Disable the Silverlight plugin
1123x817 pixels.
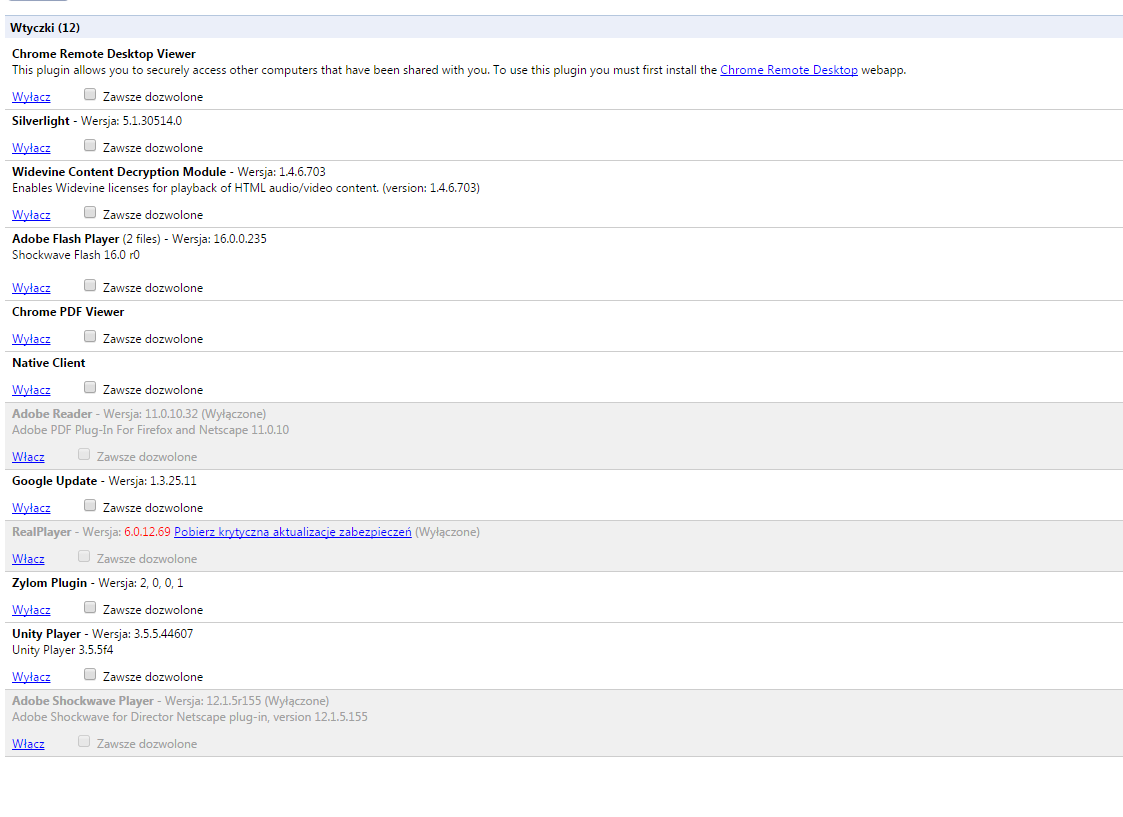31,148
